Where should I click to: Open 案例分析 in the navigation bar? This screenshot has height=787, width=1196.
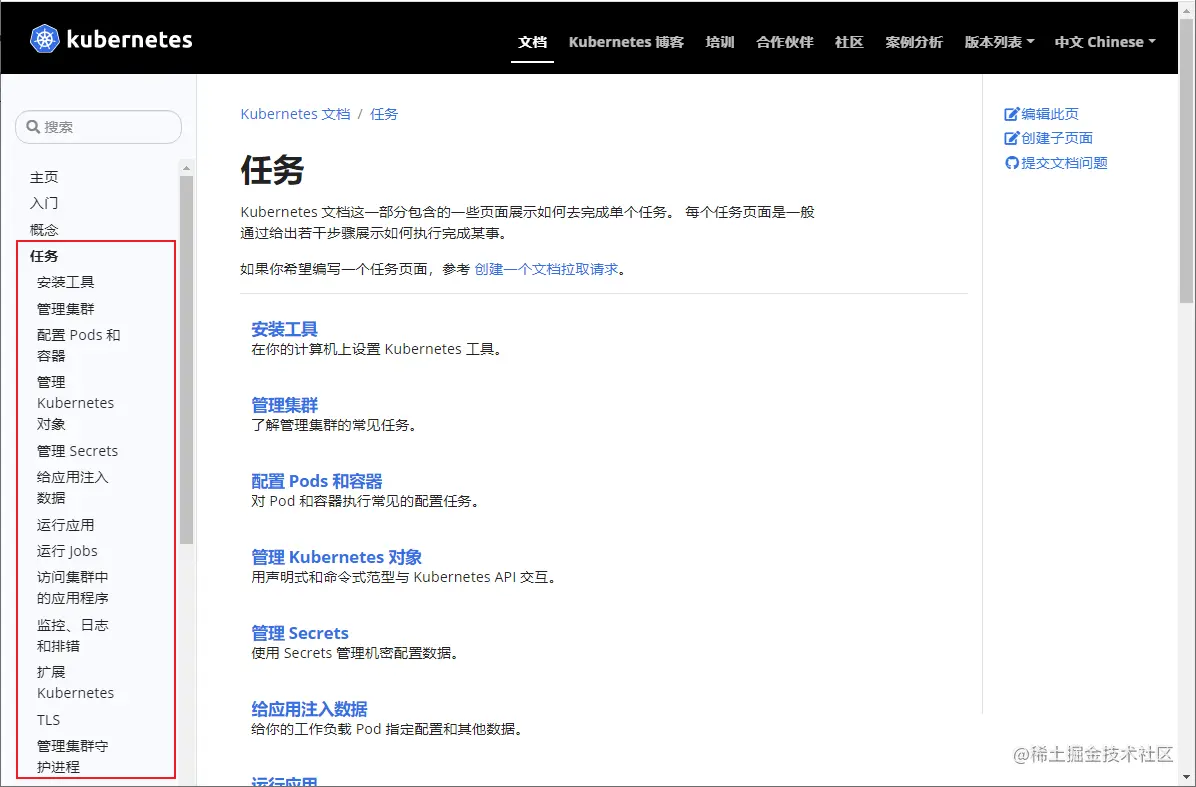coord(914,42)
